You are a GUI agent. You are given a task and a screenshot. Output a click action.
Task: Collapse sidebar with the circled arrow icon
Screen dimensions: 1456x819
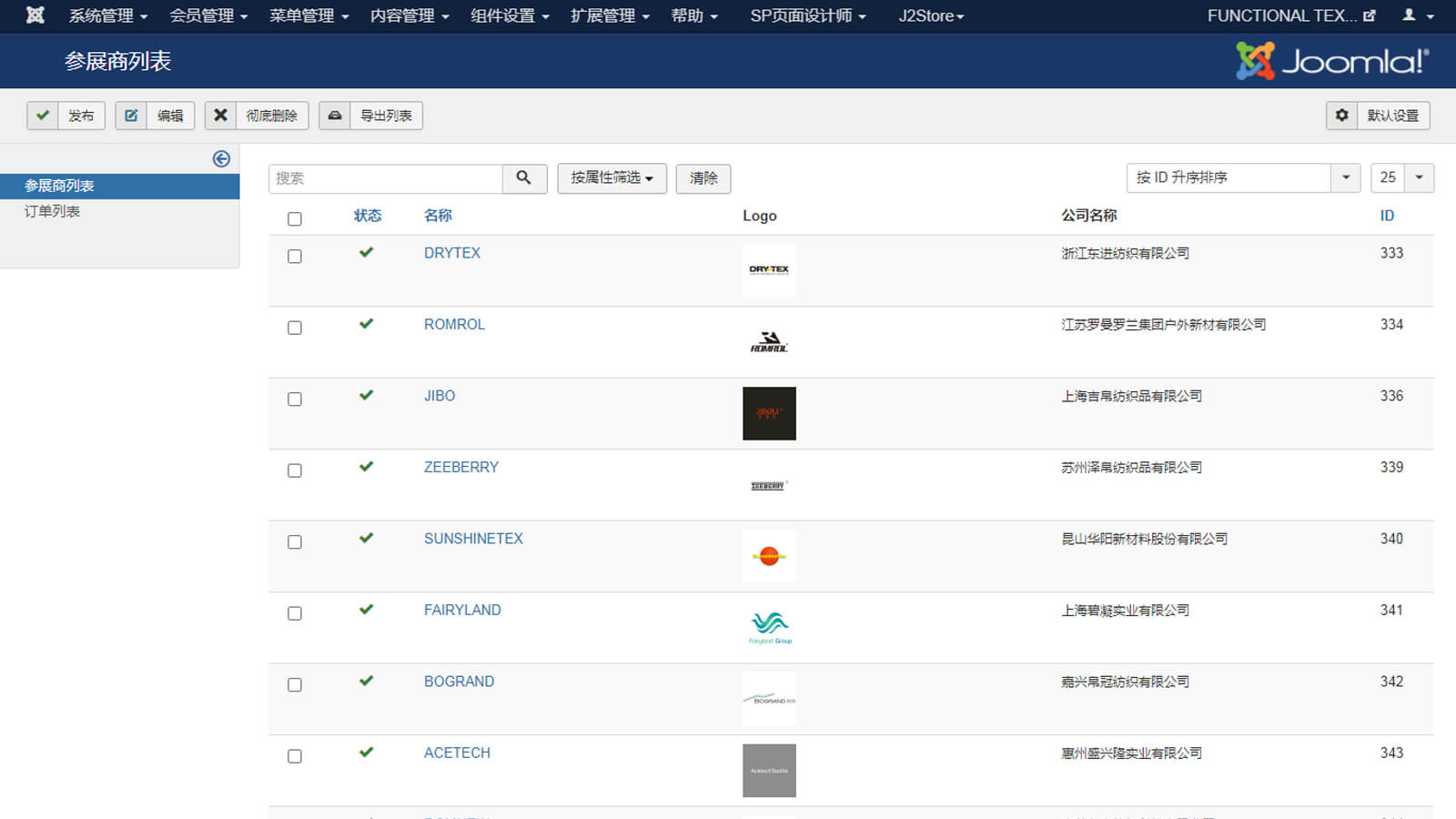click(221, 159)
